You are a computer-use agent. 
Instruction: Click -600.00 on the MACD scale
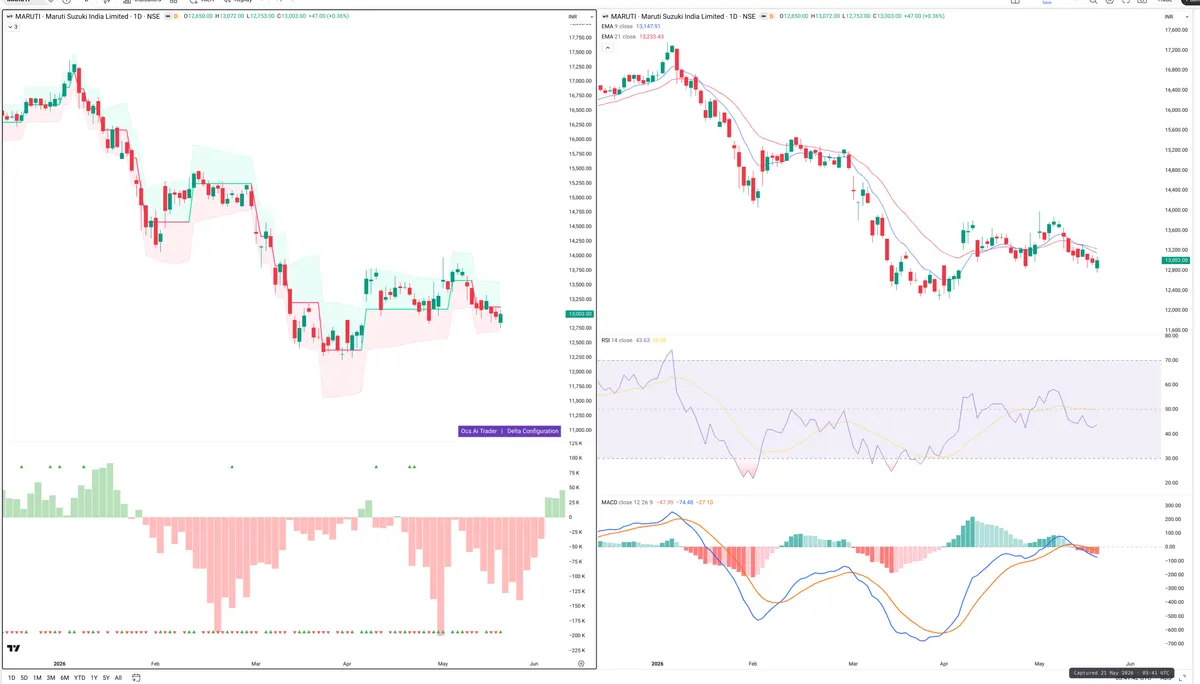pyautogui.click(x=1174, y=630)
